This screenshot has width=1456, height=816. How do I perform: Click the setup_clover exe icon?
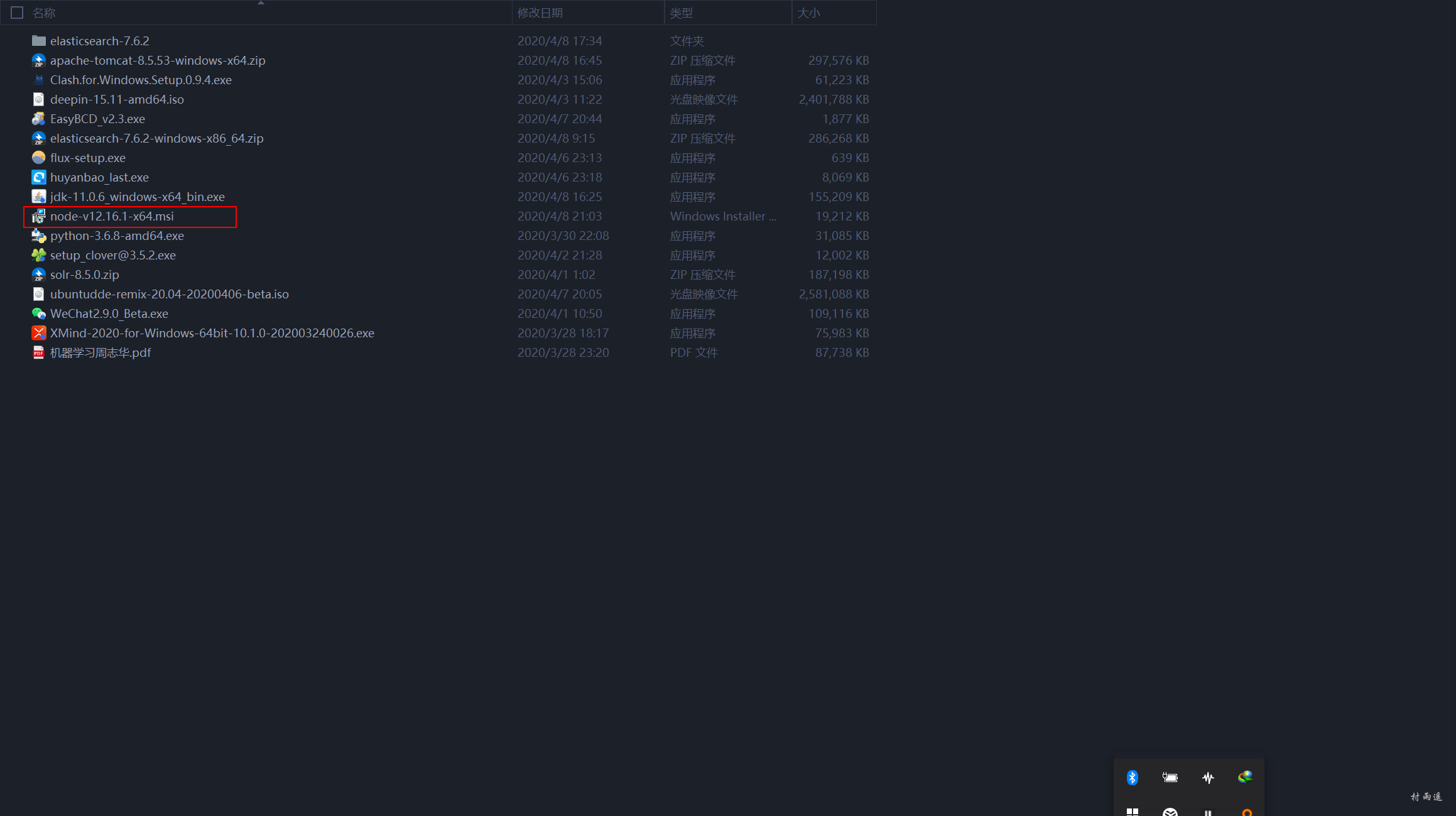pos(38,255)
